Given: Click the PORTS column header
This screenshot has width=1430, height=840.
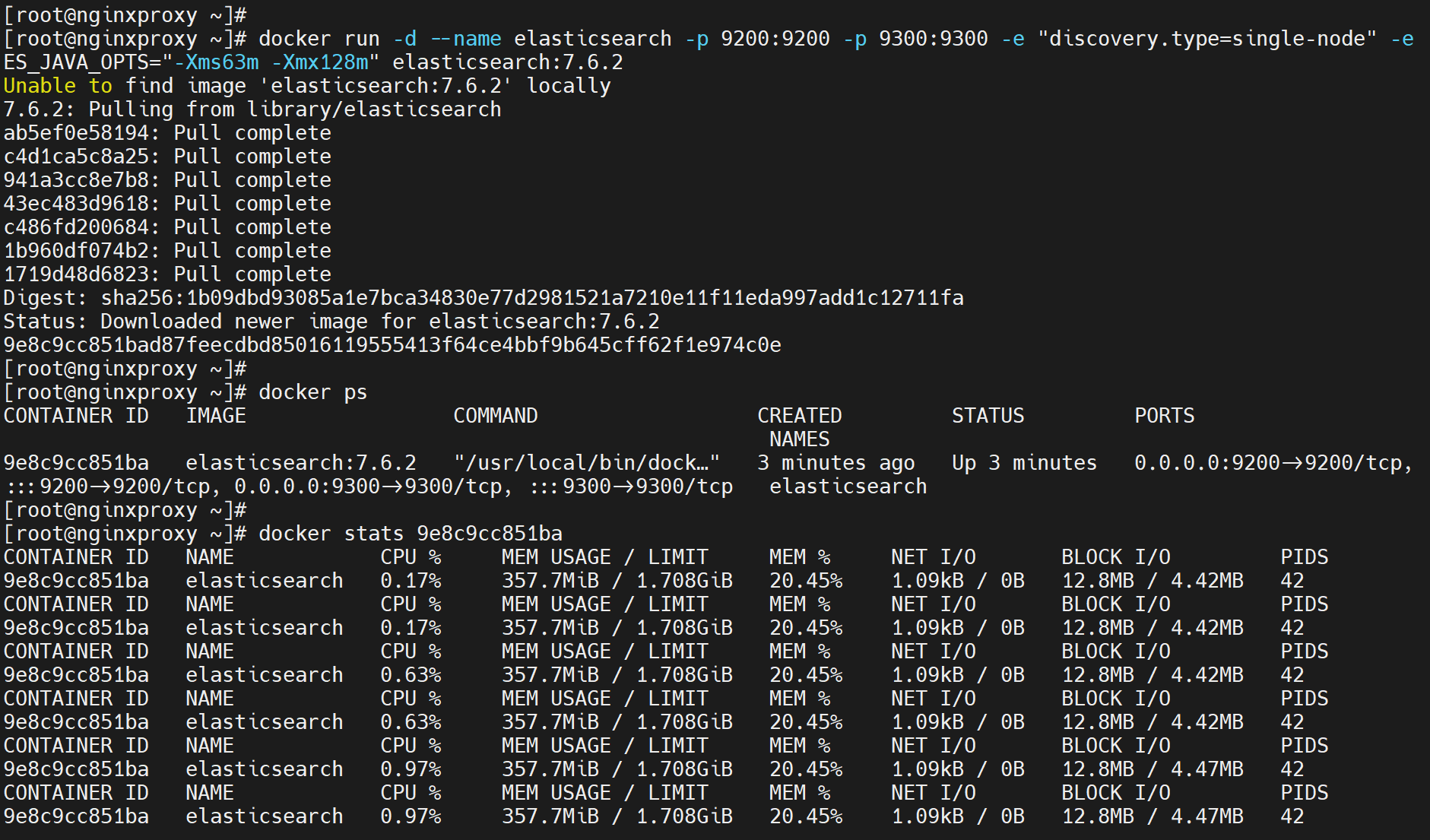Looking at the screenshot, I should pos(1164,416).
